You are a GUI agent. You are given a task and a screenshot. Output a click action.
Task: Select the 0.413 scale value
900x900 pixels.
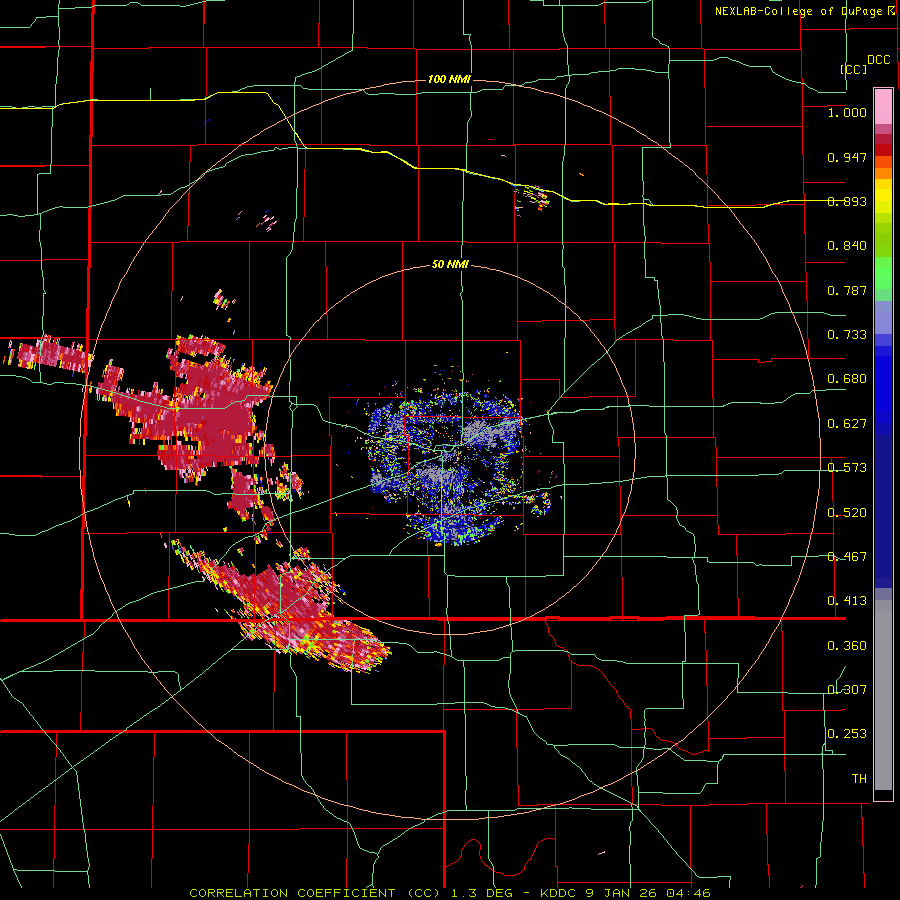pyautogui.click(x=847, y=601)
